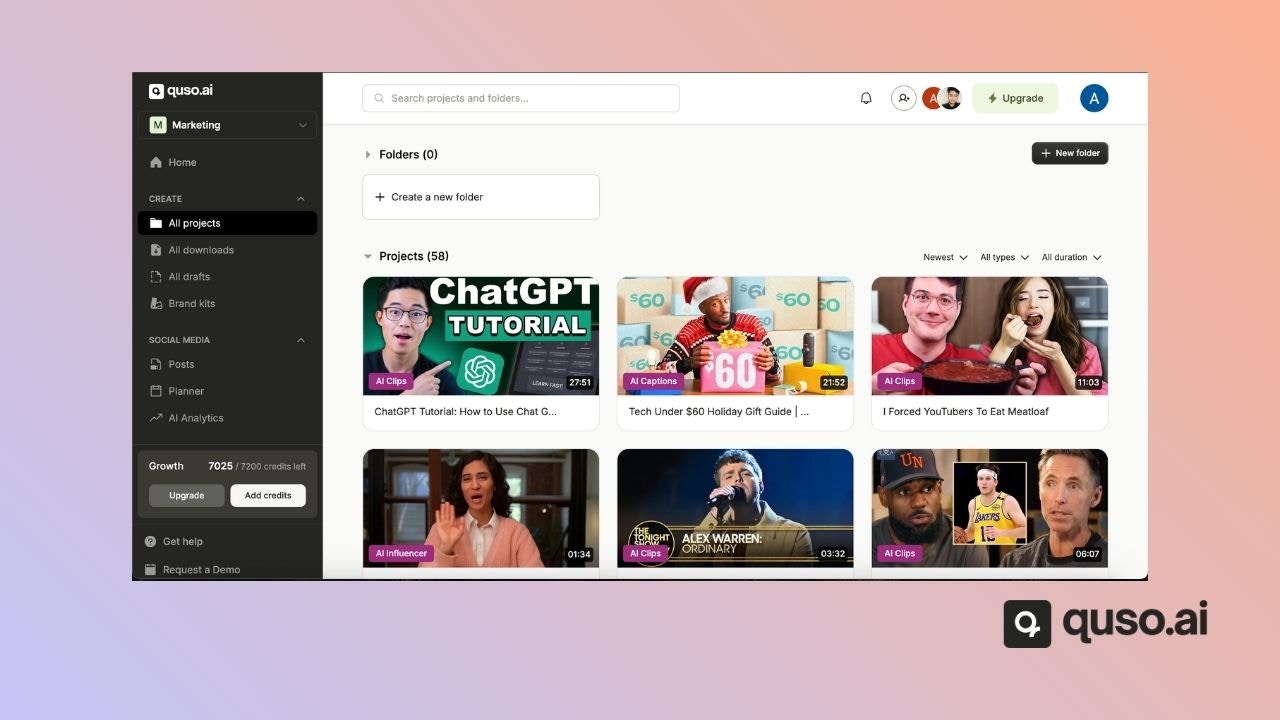Open the Alex Warren Ordinary thumbnail

735,508
